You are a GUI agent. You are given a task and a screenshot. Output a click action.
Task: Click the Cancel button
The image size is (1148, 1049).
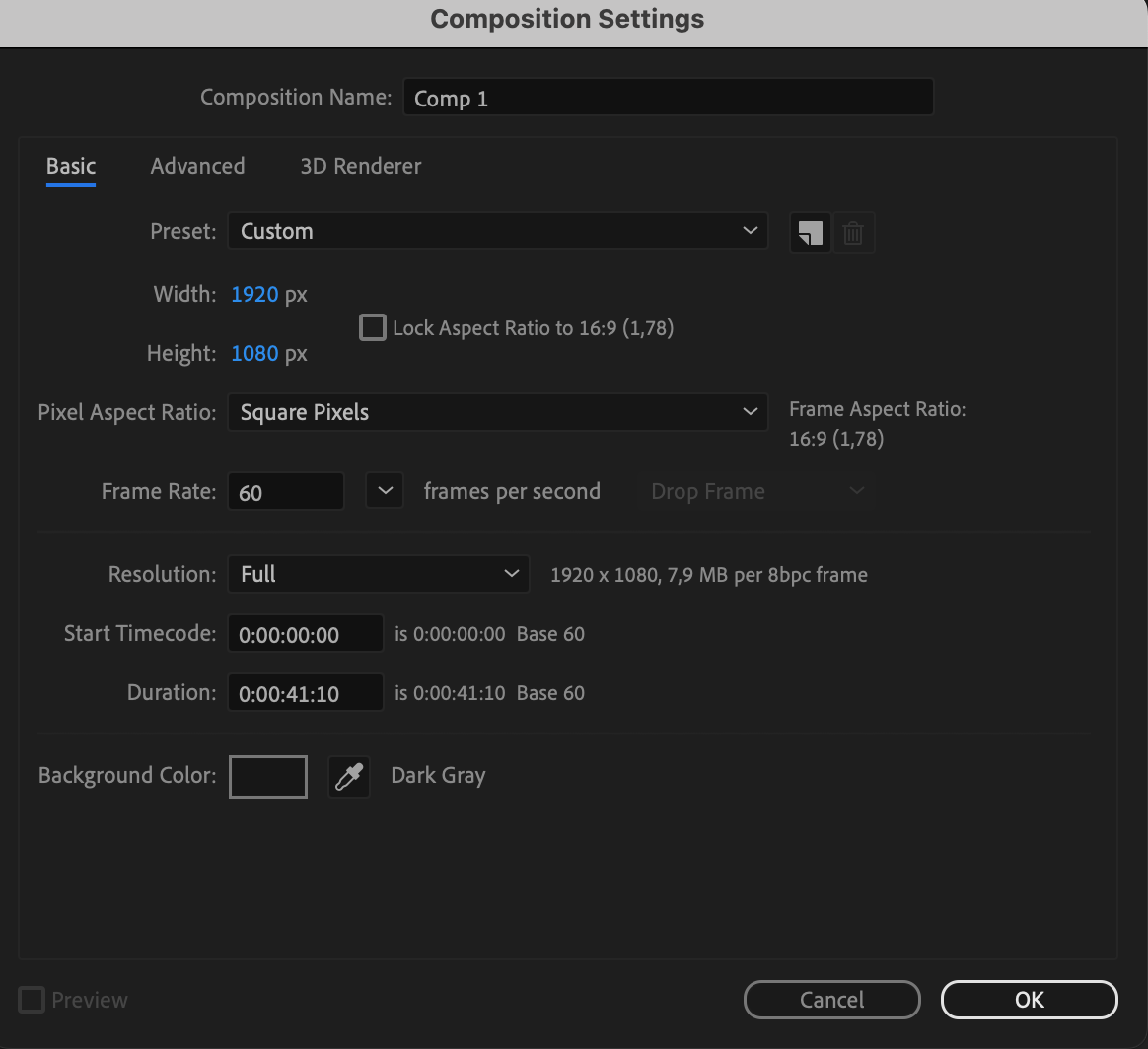(831, 1000)
